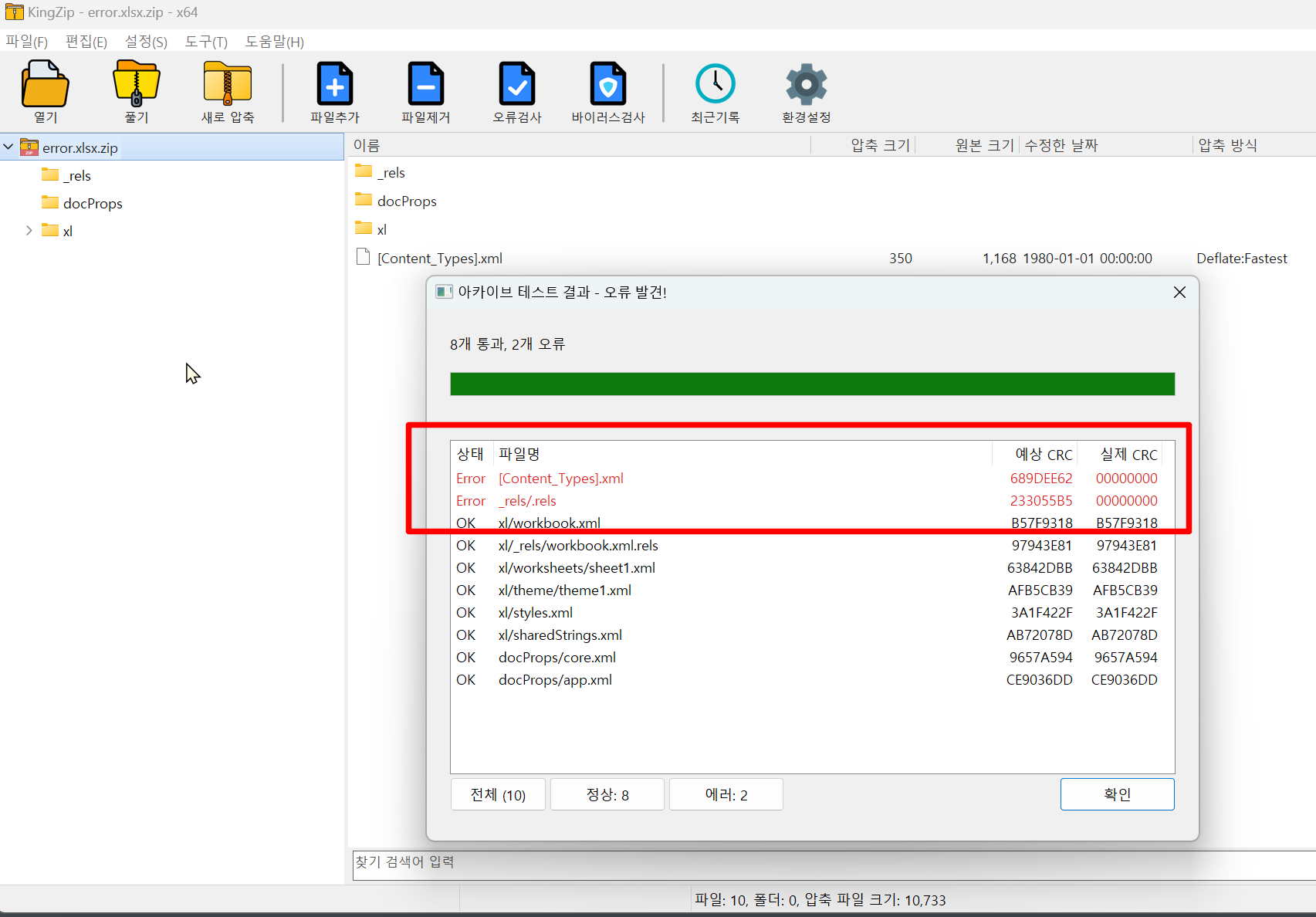Screen dimensions: 1316x917
Task: Collapse the error.xlsx.zip tree node
Action: point(8,147)
